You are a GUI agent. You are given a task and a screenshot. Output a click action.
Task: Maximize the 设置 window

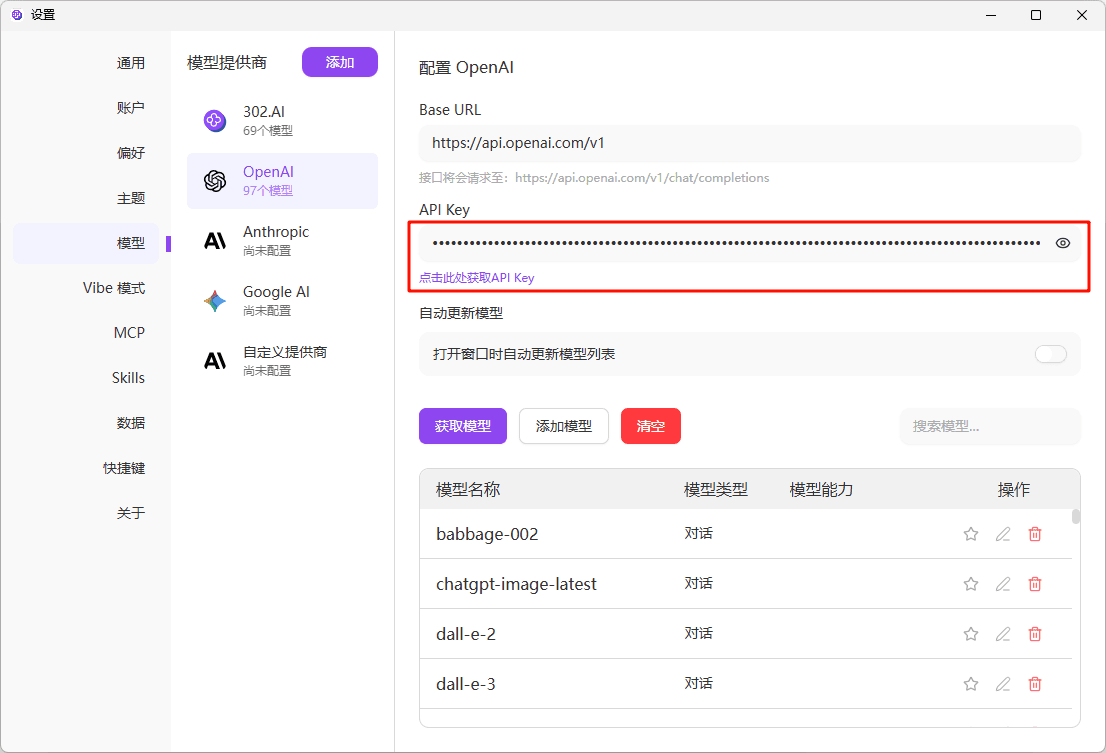pyautogui.click(x=1035, y=15)
